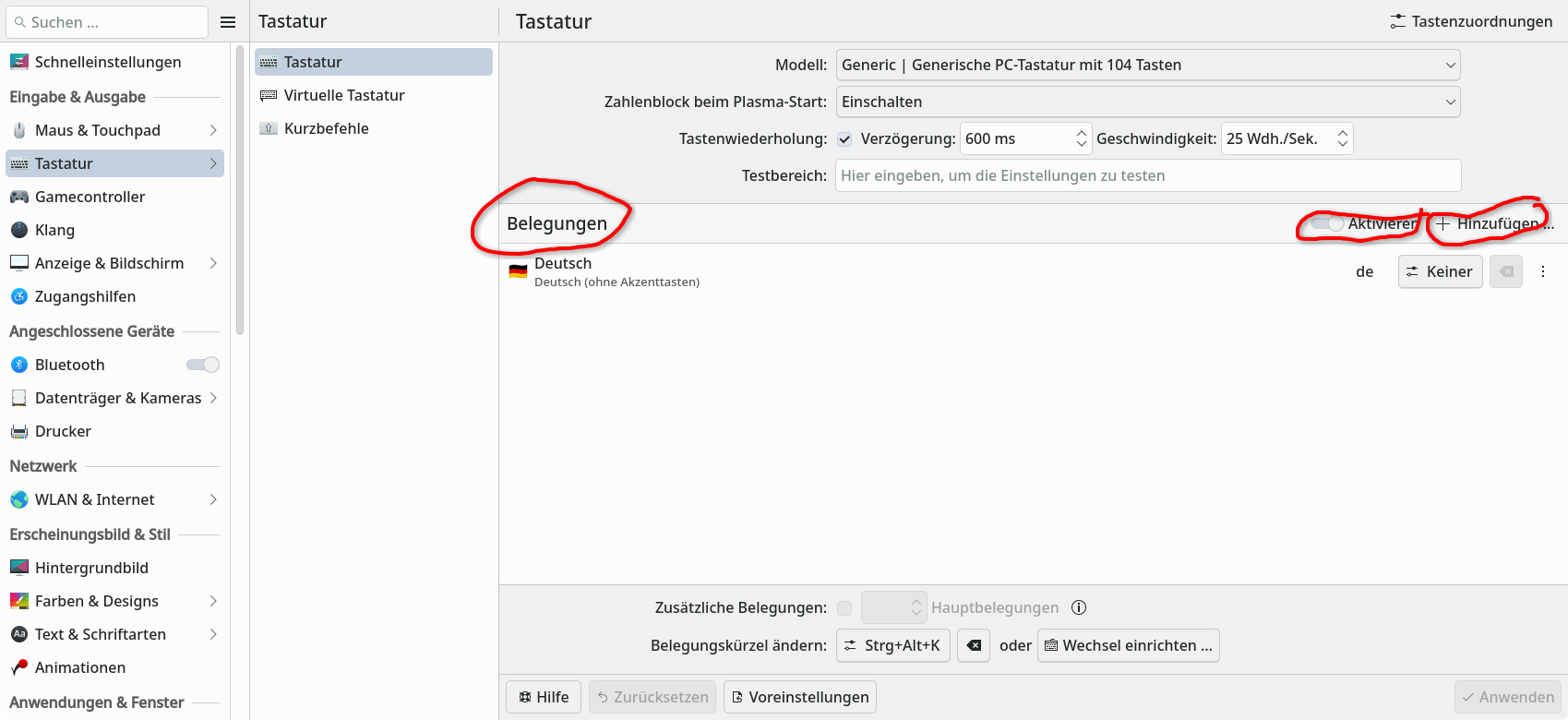Click the Testbereich input field
The width and height of the screenshot is (1568, 720).
(x=1148, y=175)
